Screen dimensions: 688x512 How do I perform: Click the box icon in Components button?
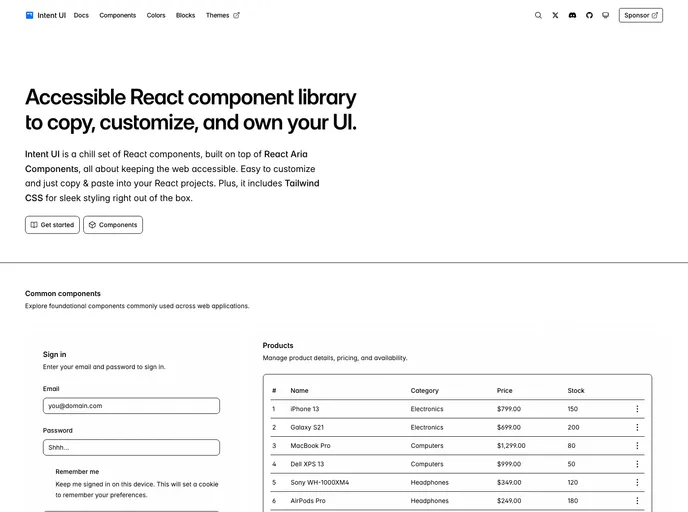point(92,225)
